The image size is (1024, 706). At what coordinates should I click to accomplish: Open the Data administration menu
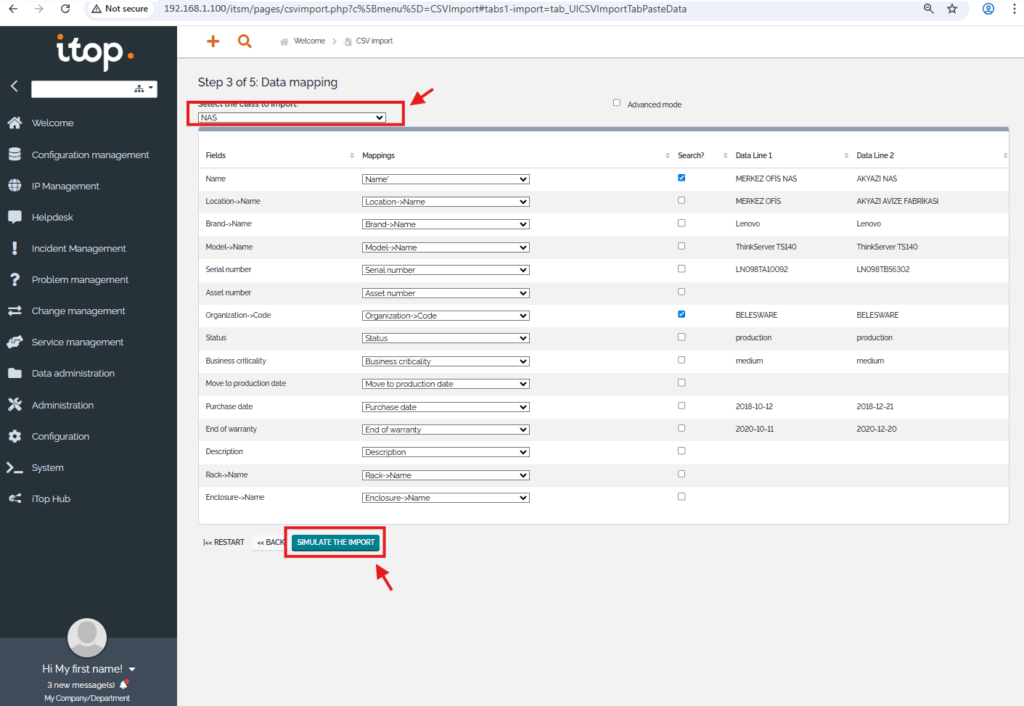[73, 373]
